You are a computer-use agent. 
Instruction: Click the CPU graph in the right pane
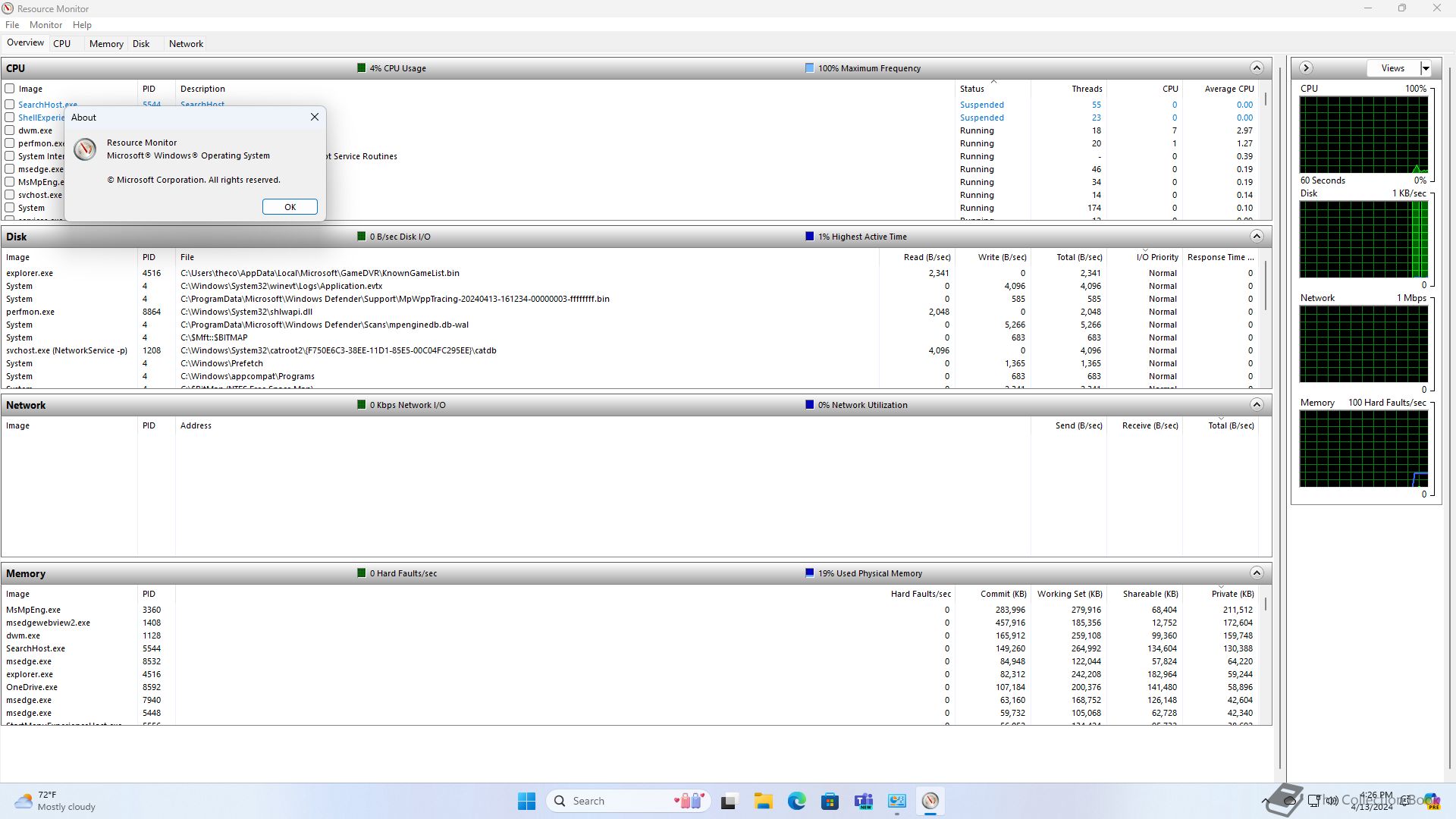(x=1363, y=135)
